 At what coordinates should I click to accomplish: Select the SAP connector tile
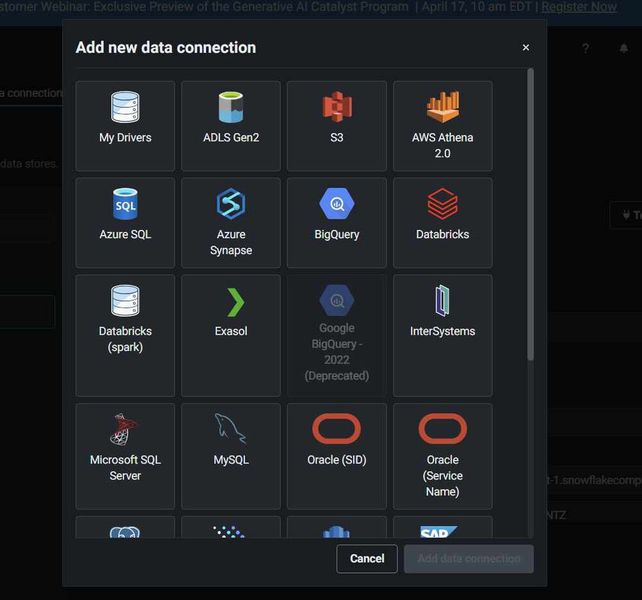[x=443, y=527]
